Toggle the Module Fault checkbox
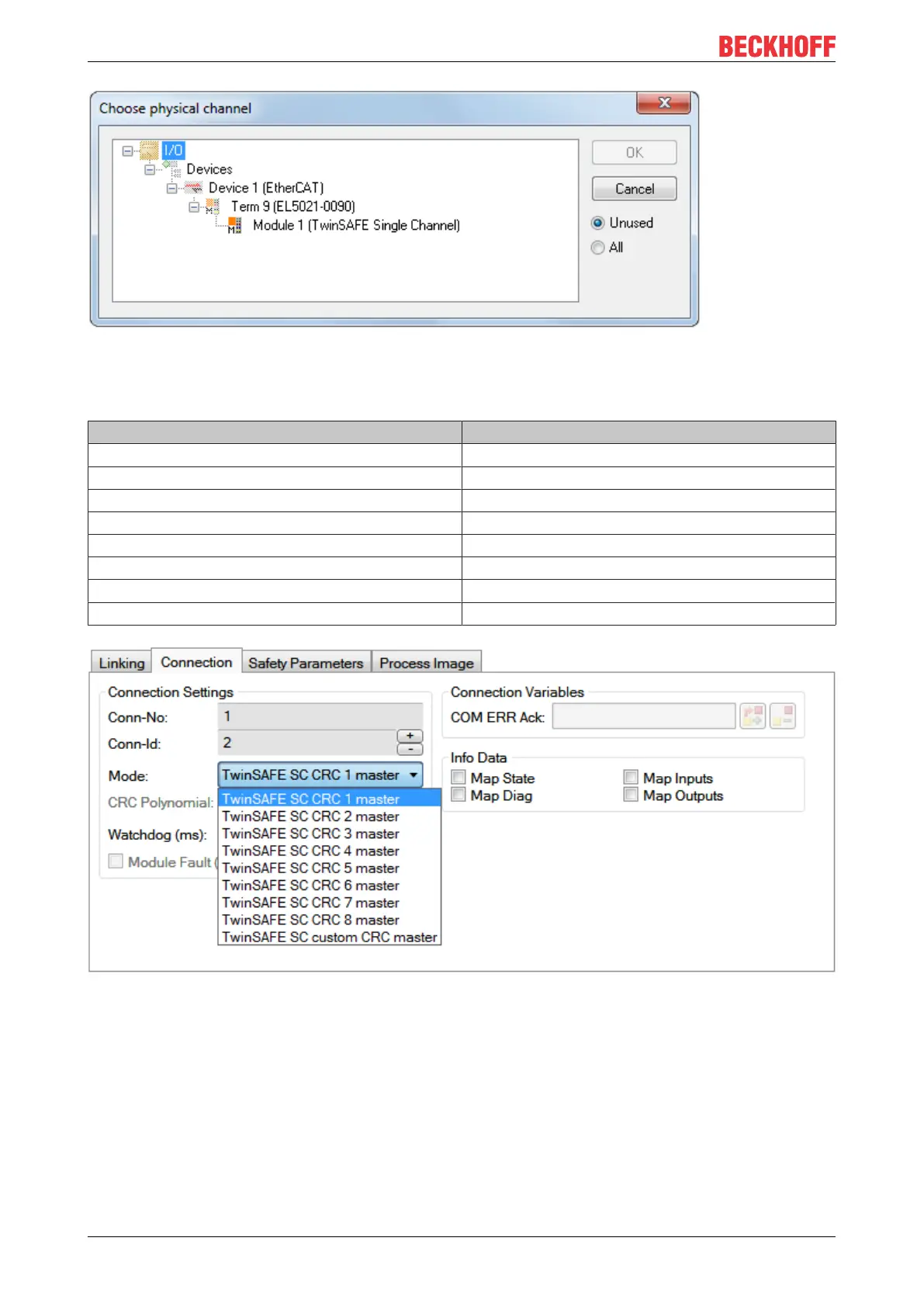The image size is (924, 1307). click(116, 862)
